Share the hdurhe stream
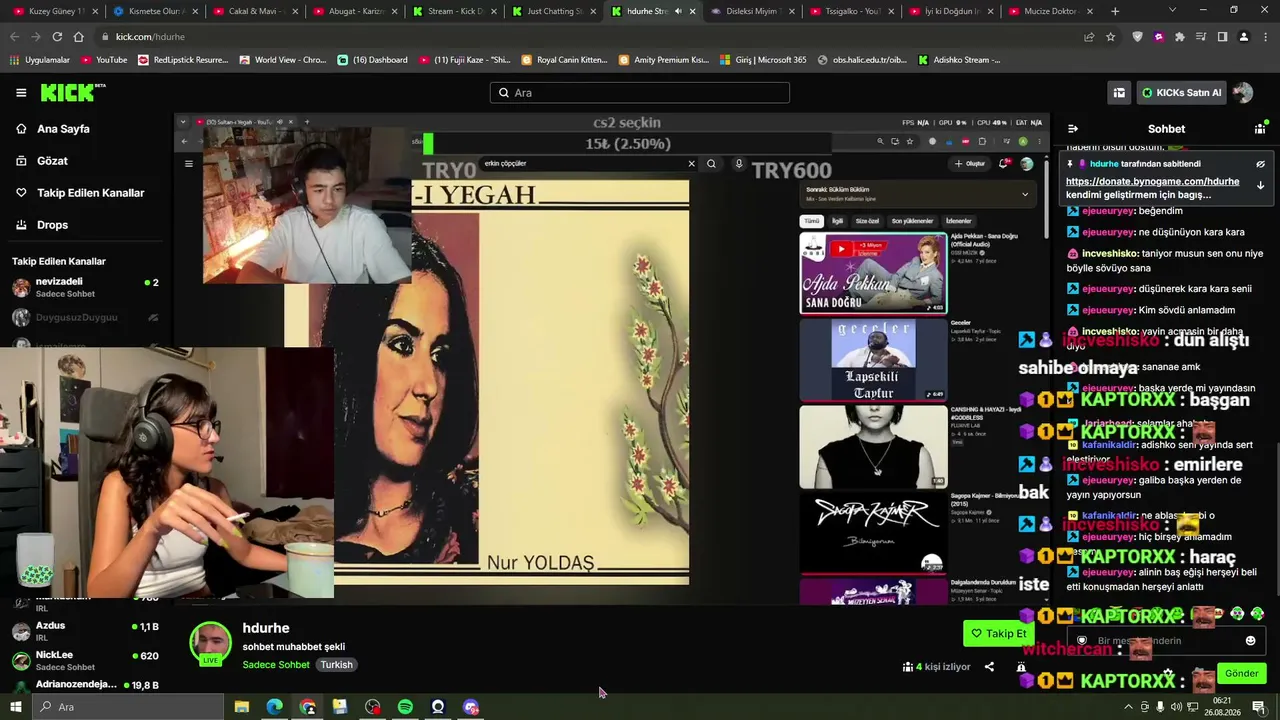The image size is (1280, 720). [x=989, y=667]
